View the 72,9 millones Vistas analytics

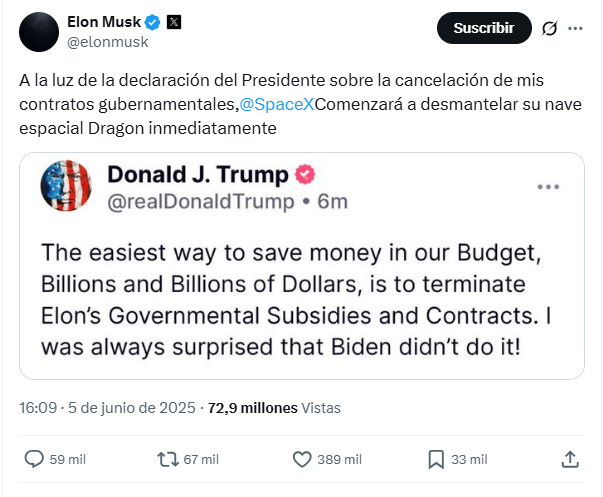(x=274, y=408)
